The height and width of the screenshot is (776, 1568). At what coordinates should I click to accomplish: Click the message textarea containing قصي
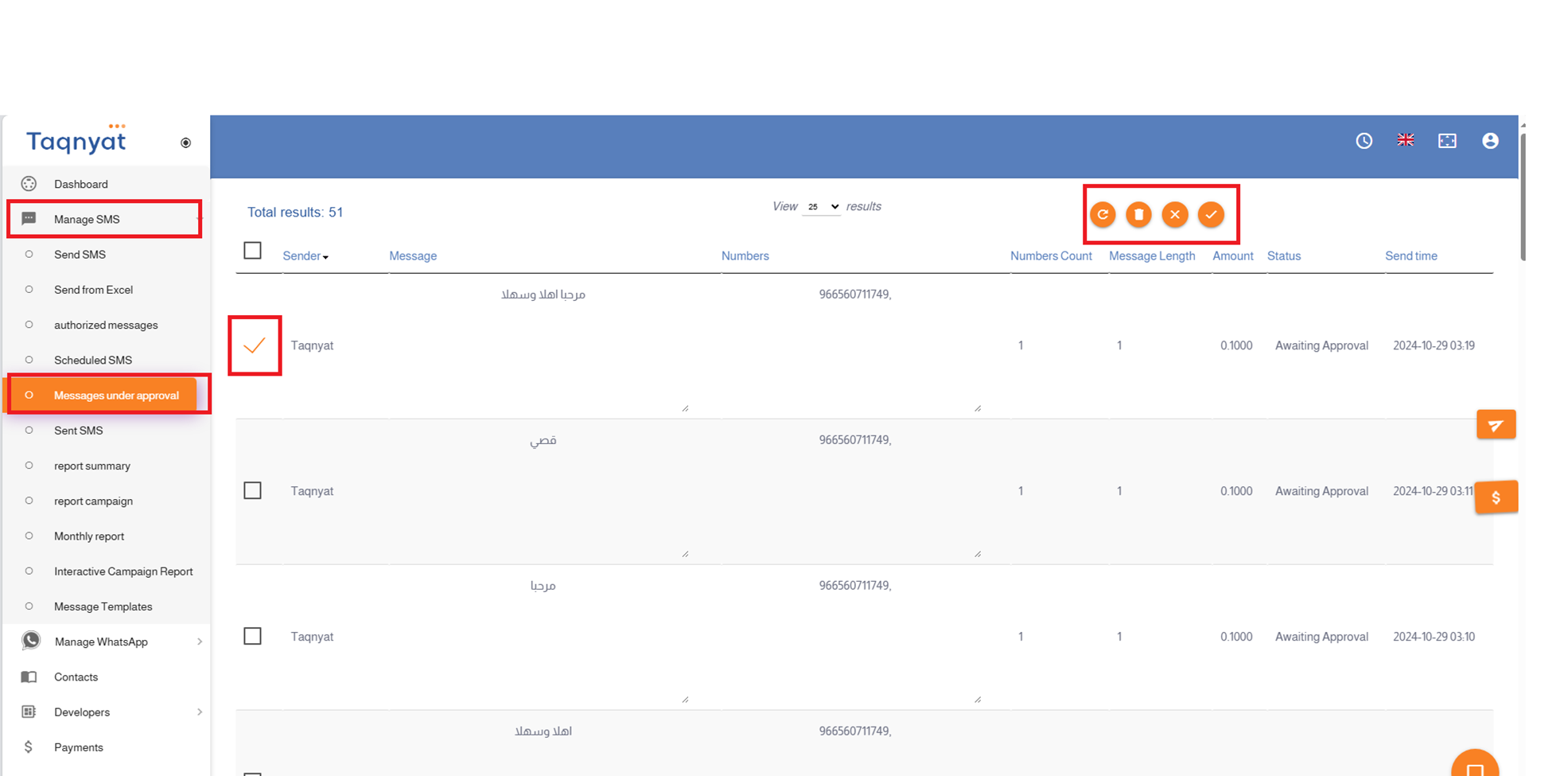pyautogui.click(x=543, y=491)
